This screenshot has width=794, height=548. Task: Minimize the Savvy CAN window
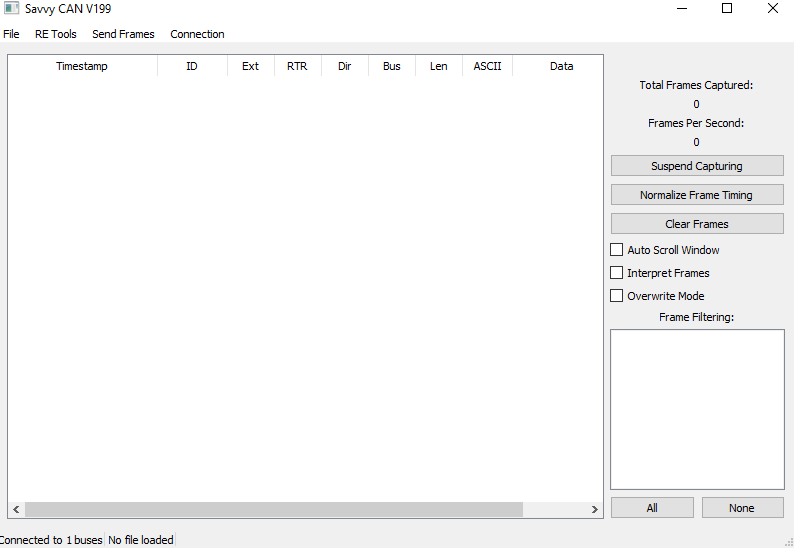point(682,8)
